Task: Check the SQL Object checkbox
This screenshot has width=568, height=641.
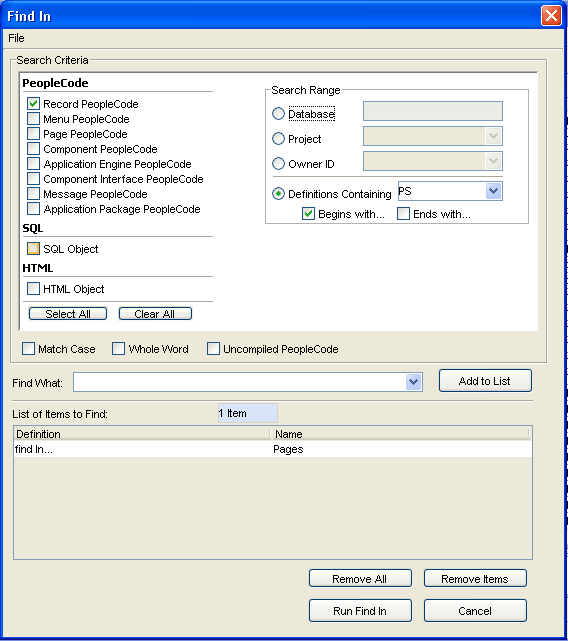Action: [34, 249]
